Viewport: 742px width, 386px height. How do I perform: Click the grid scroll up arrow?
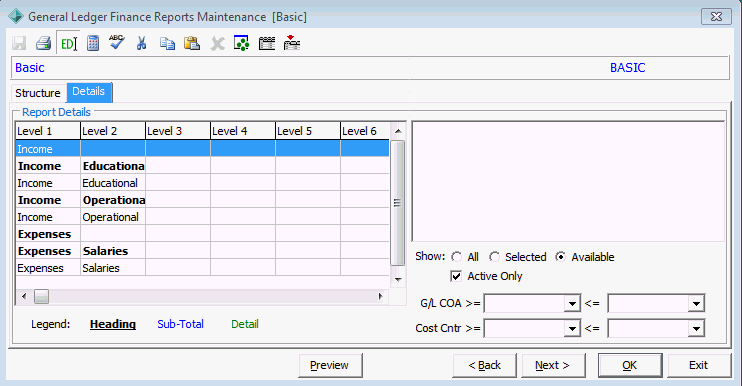coord(398,131)
